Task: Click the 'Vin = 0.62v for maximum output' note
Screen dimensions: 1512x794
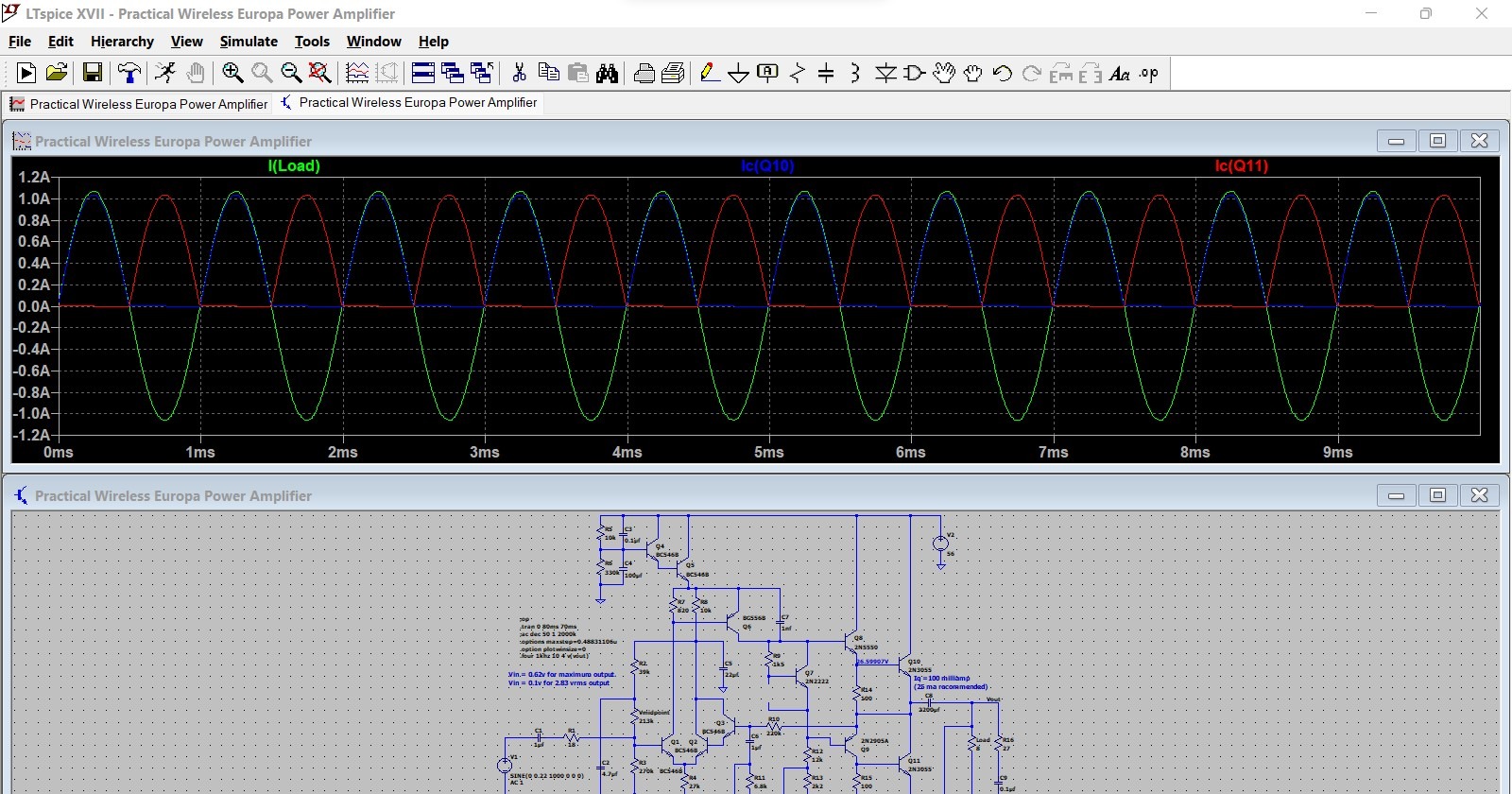Action: (561, 675)
